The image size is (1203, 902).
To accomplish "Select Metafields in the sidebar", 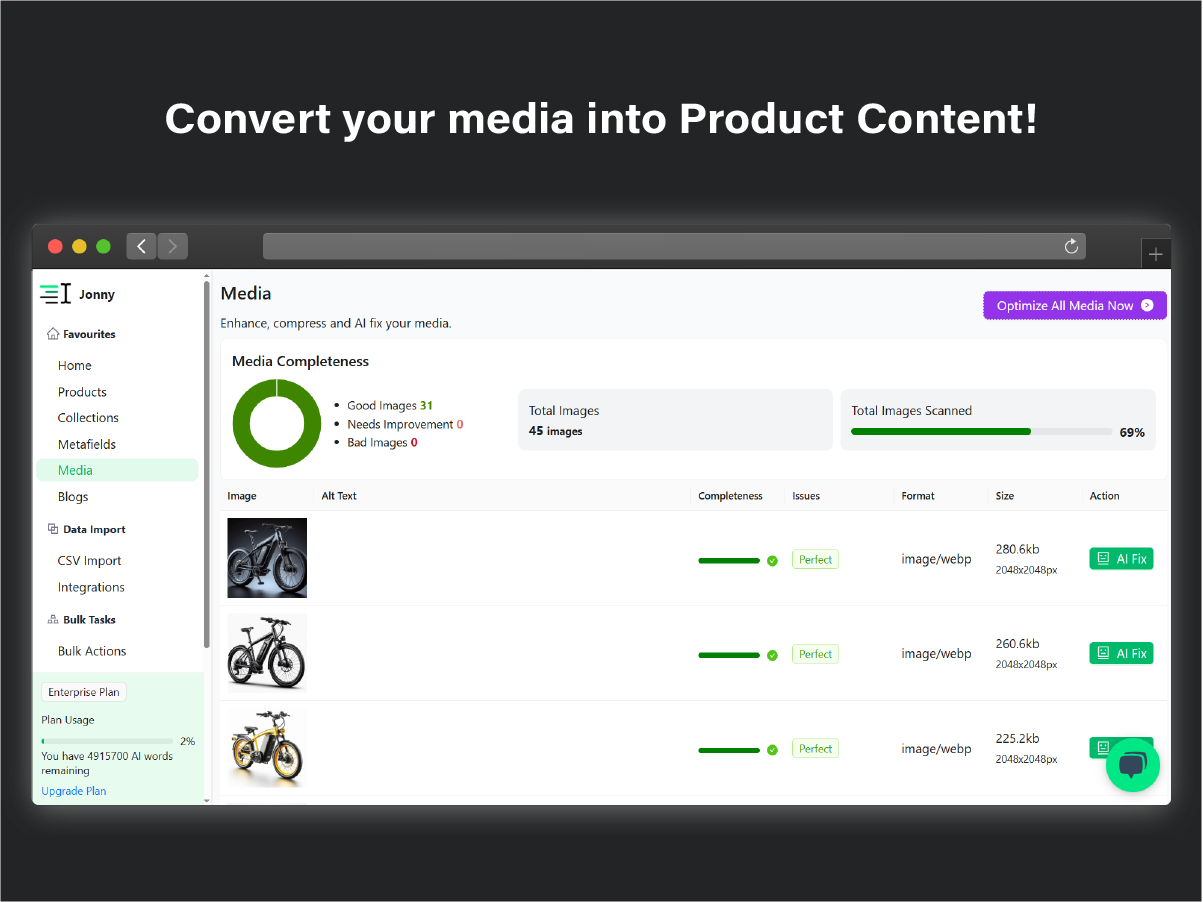I will [87, 444].
